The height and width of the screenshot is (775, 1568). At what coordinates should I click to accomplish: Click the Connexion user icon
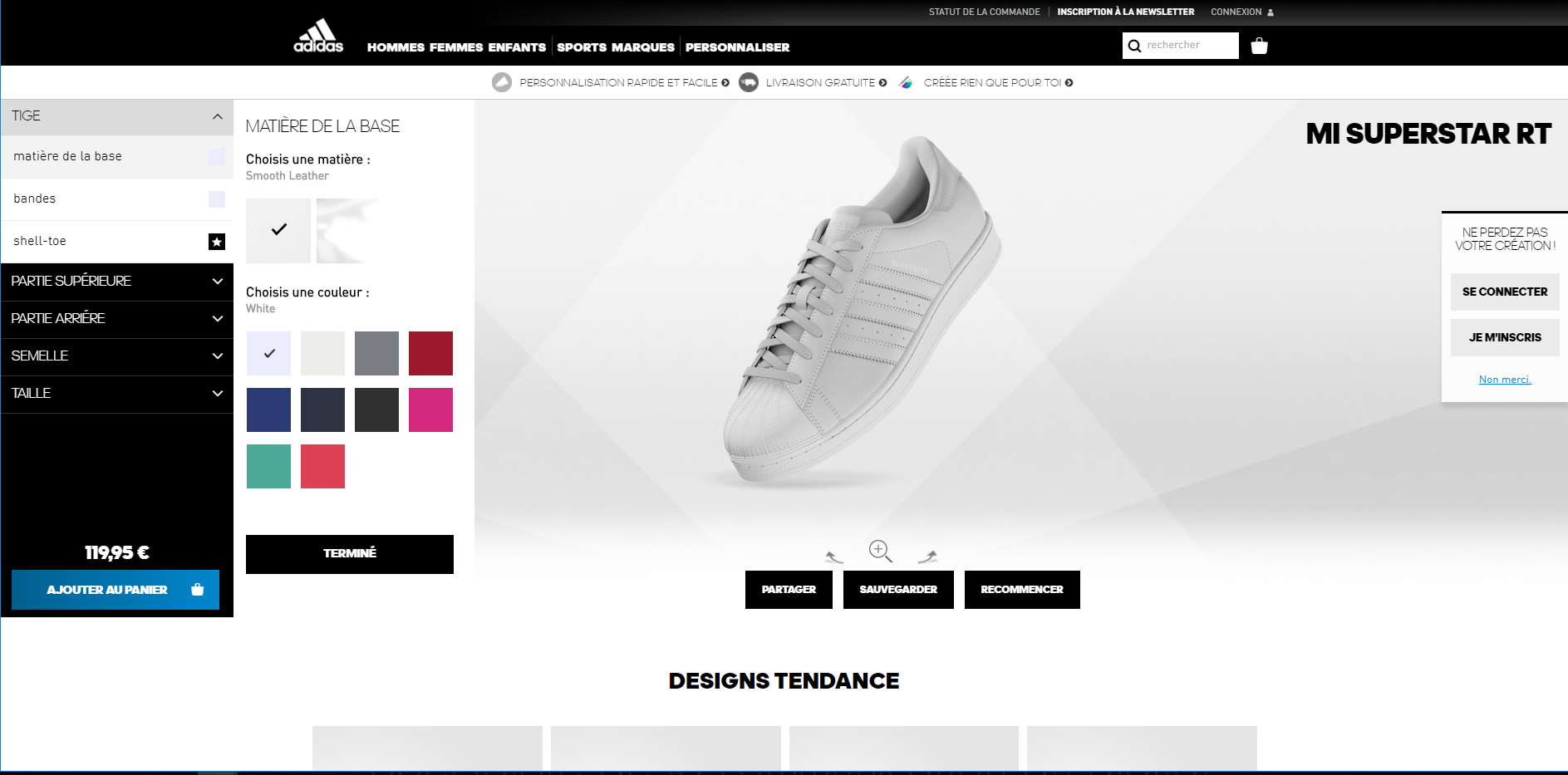coord(1270,12)
